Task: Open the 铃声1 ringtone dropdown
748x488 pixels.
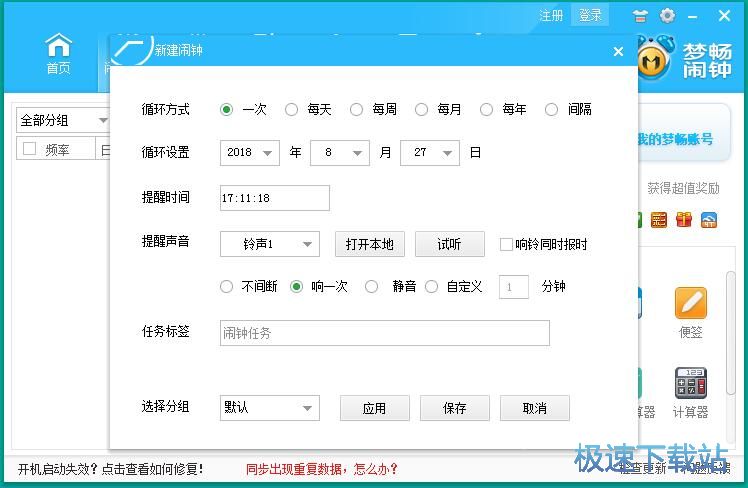Action: [x=270, y=244]
